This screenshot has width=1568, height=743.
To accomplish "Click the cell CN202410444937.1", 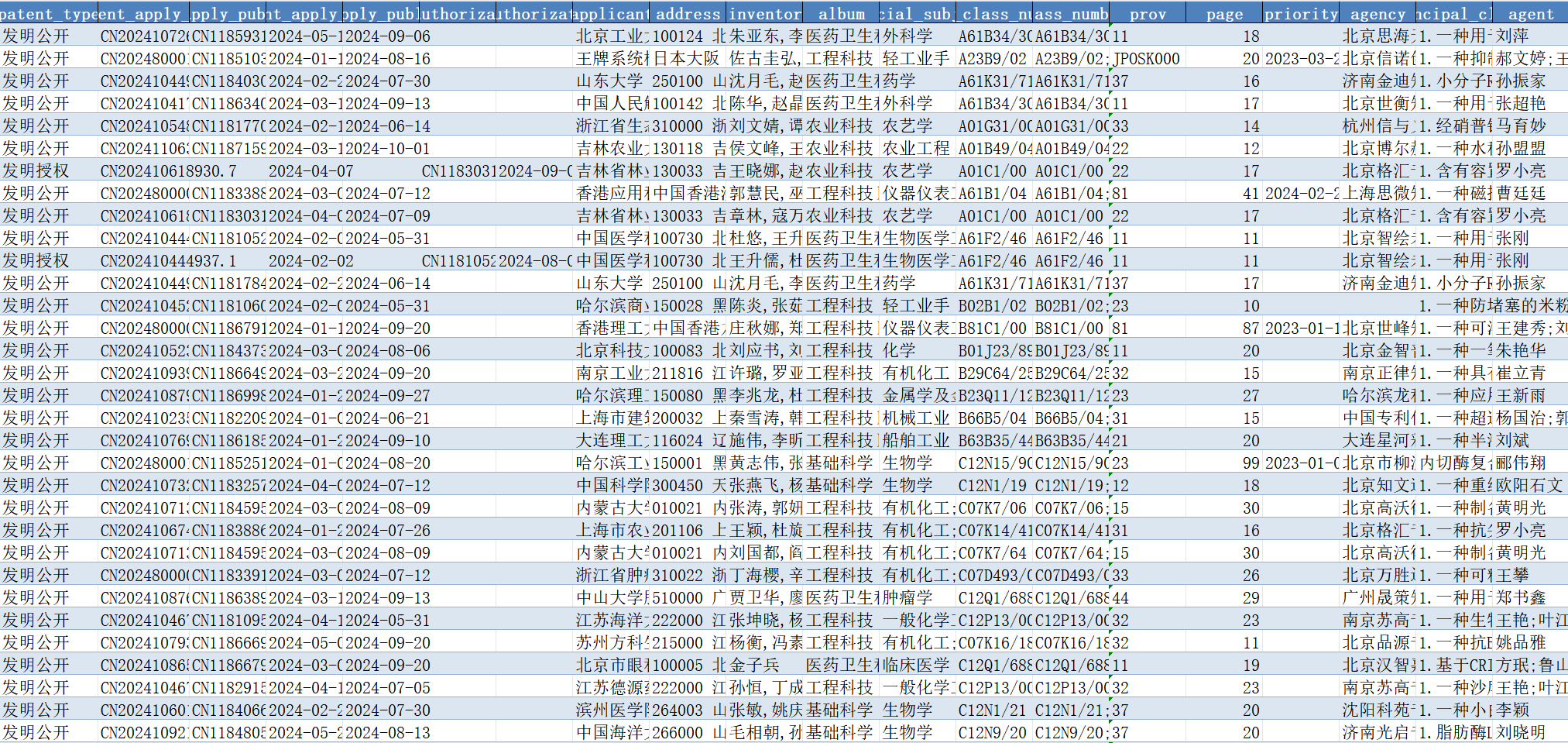I will click(x=169, y=261).
